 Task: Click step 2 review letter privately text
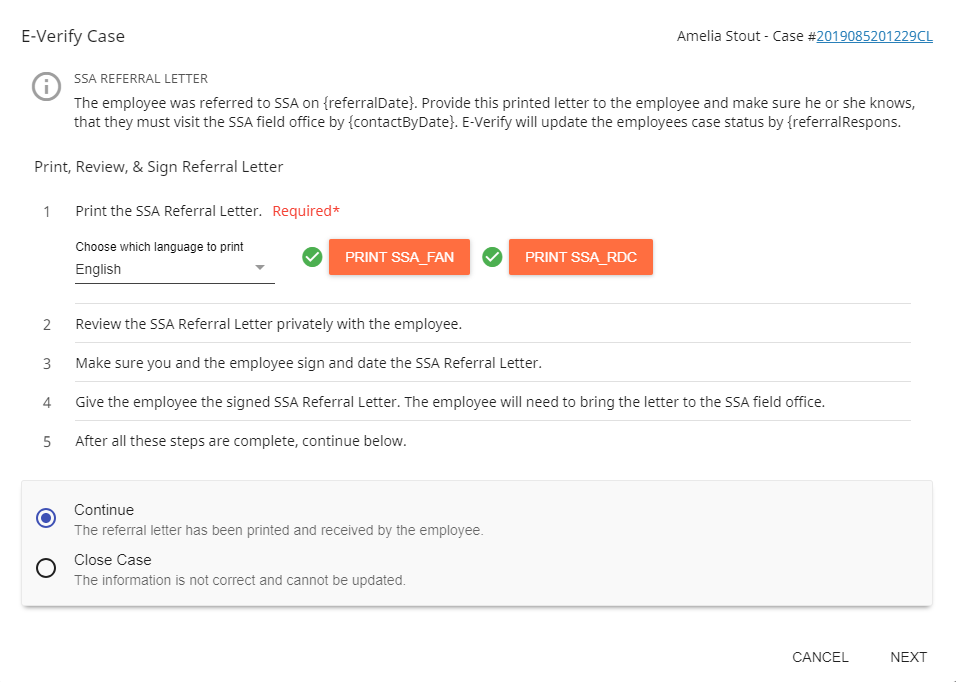pyautogui.click(x=268, y=324)
